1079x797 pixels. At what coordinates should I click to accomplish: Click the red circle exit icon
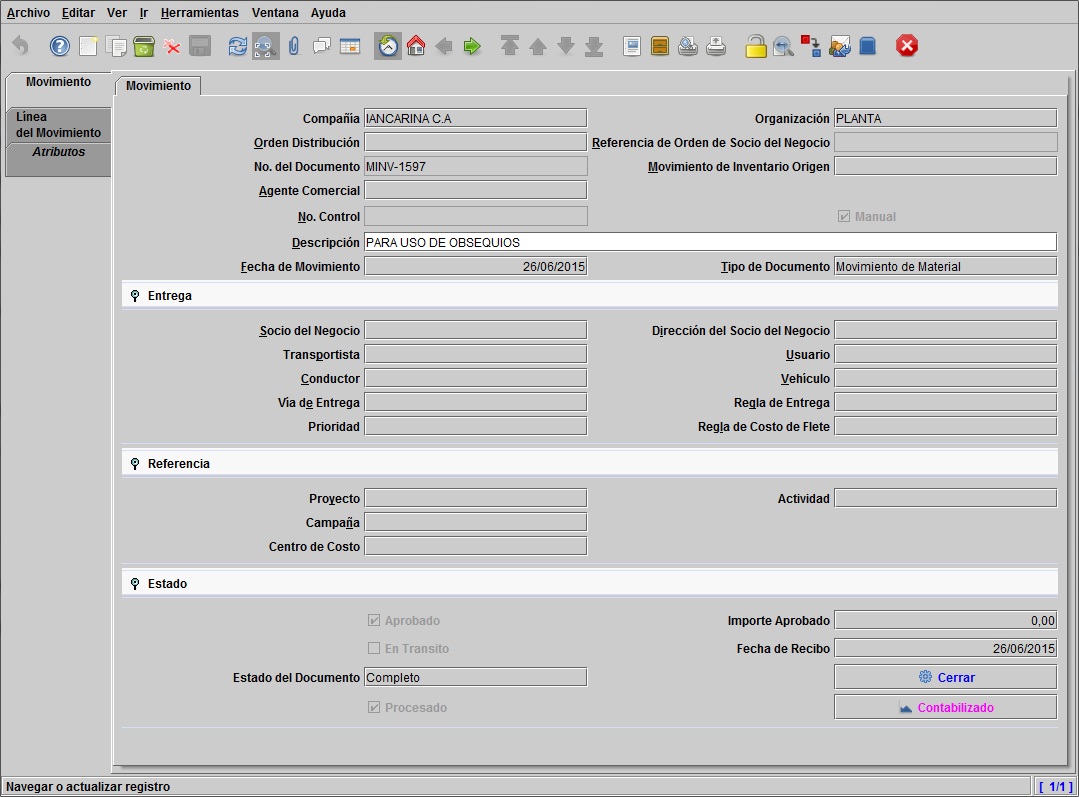(907, 46)
